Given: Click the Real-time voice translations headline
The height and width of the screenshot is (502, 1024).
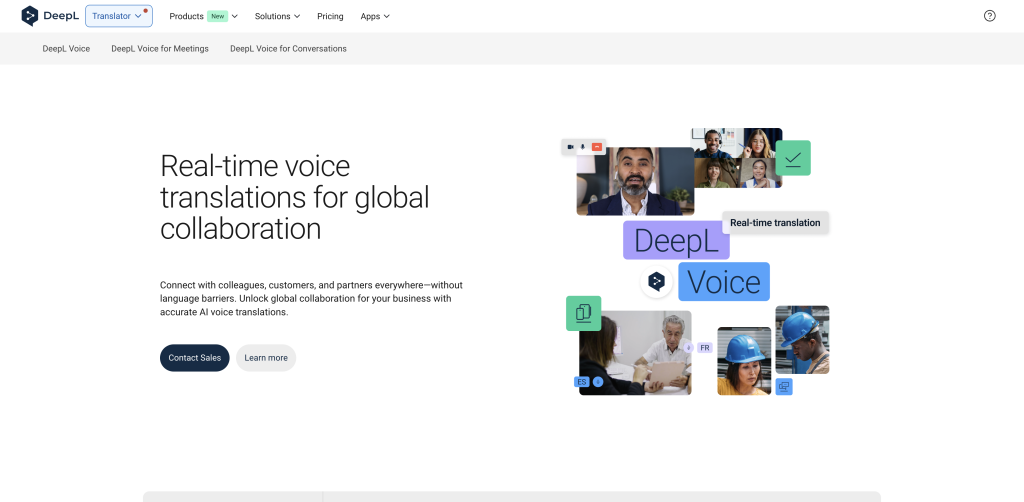Looking at the screenshot, I should click(x=295, y=197).
